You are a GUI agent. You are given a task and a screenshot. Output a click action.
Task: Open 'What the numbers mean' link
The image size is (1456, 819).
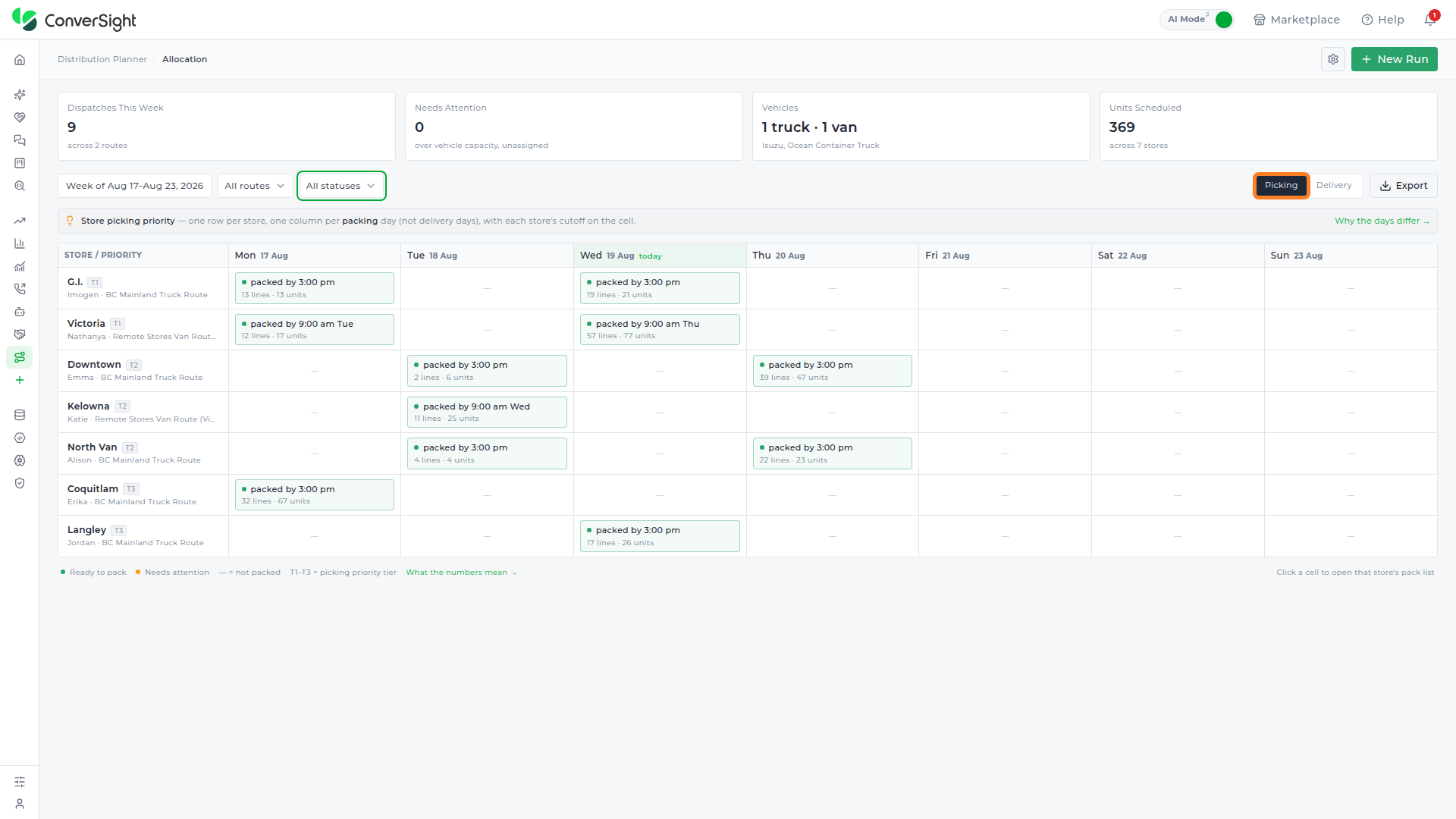[461, 573]
